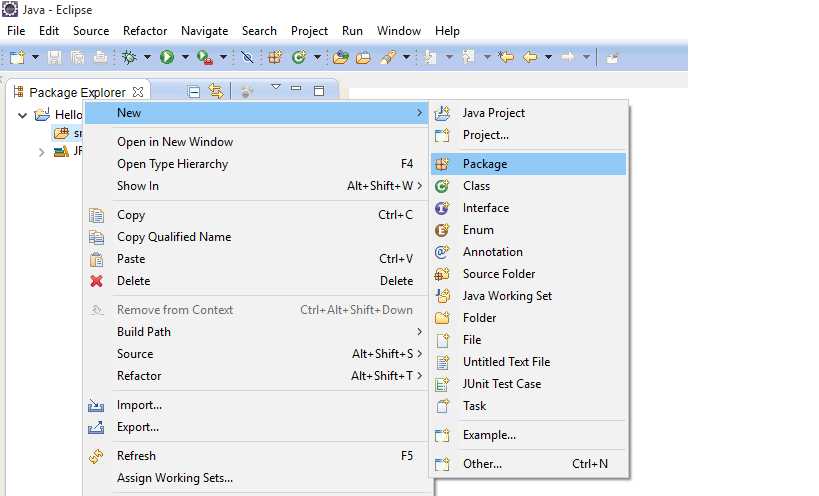Expand the Build Path submenu
This screenshot has height=496, width=819.
[x=256, y=332]
